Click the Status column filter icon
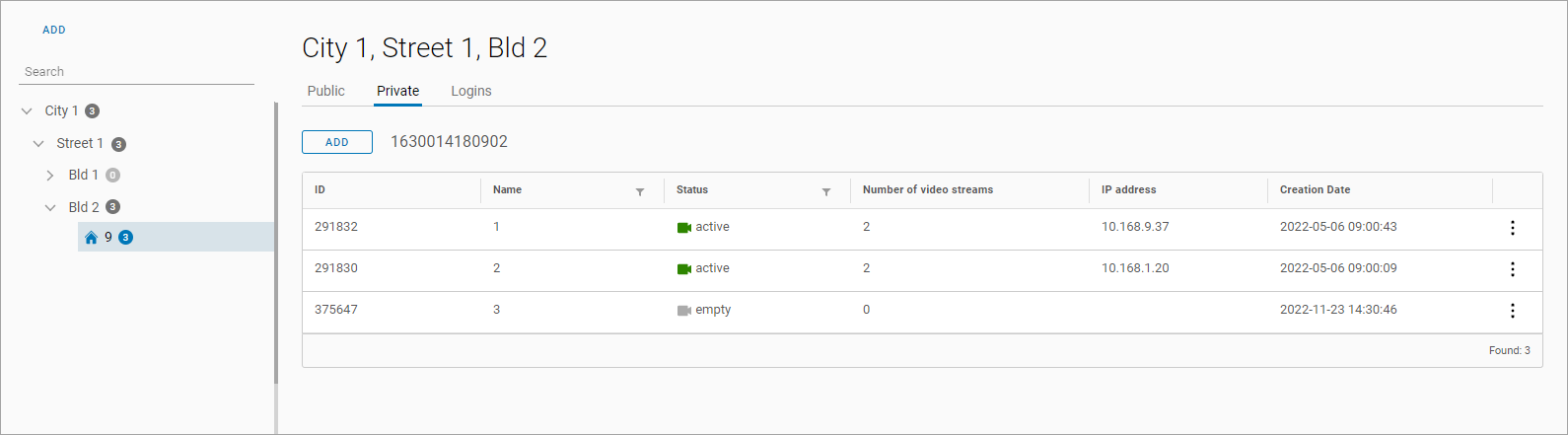Image resolution: width=1568 pixels, height=435 pixels. point(826,191)
